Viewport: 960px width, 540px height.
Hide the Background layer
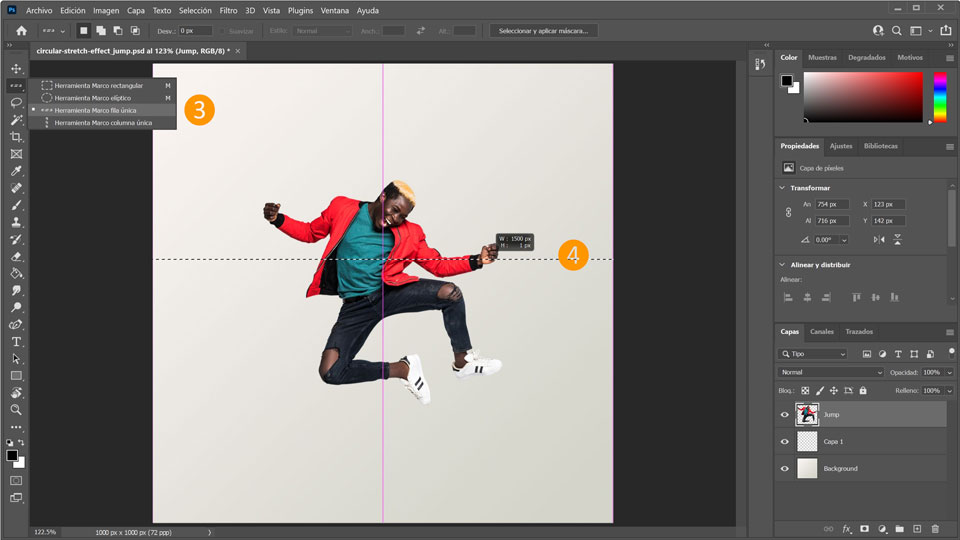[785, 468]
